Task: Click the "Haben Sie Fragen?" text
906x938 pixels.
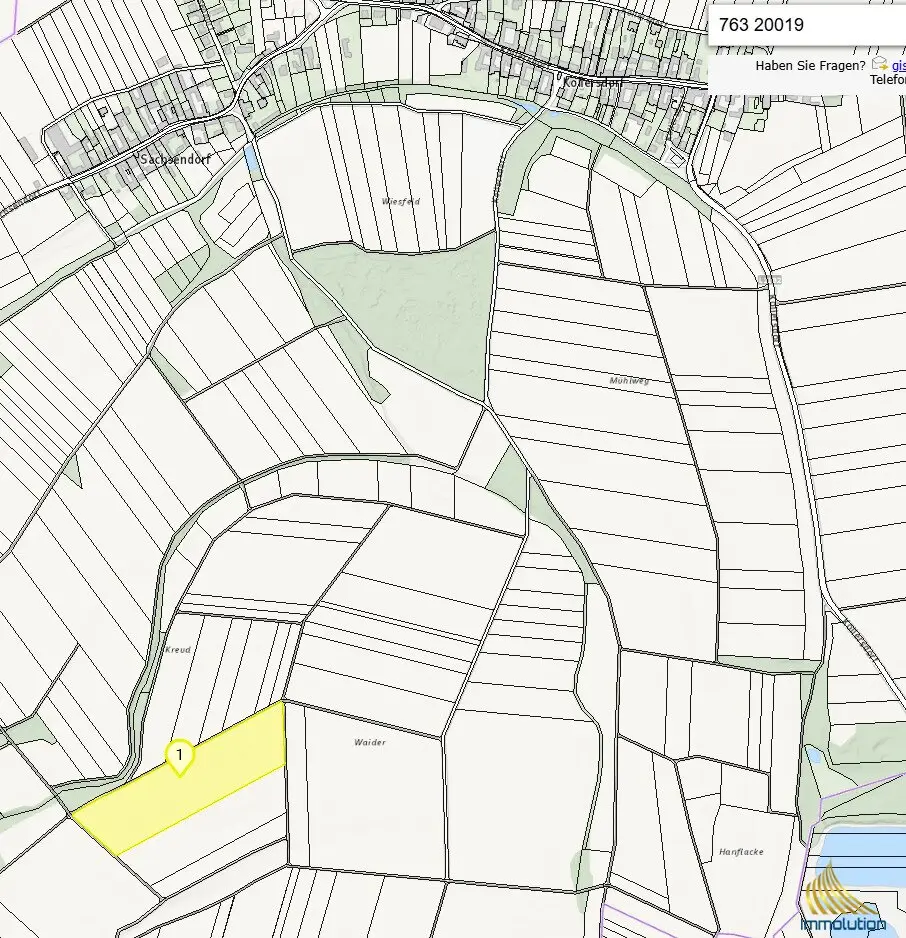Action: [x=810, y=66]
